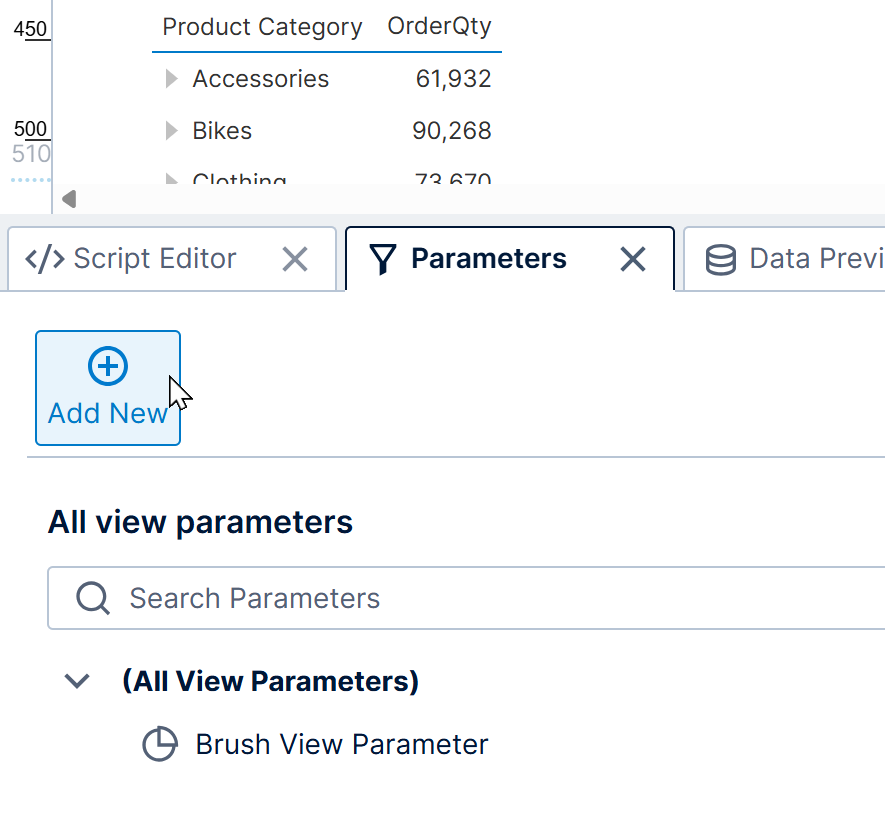The image size is (885, 822).
Task: Click the funnel icon on Parameters tab
Action: click(383, 260)
